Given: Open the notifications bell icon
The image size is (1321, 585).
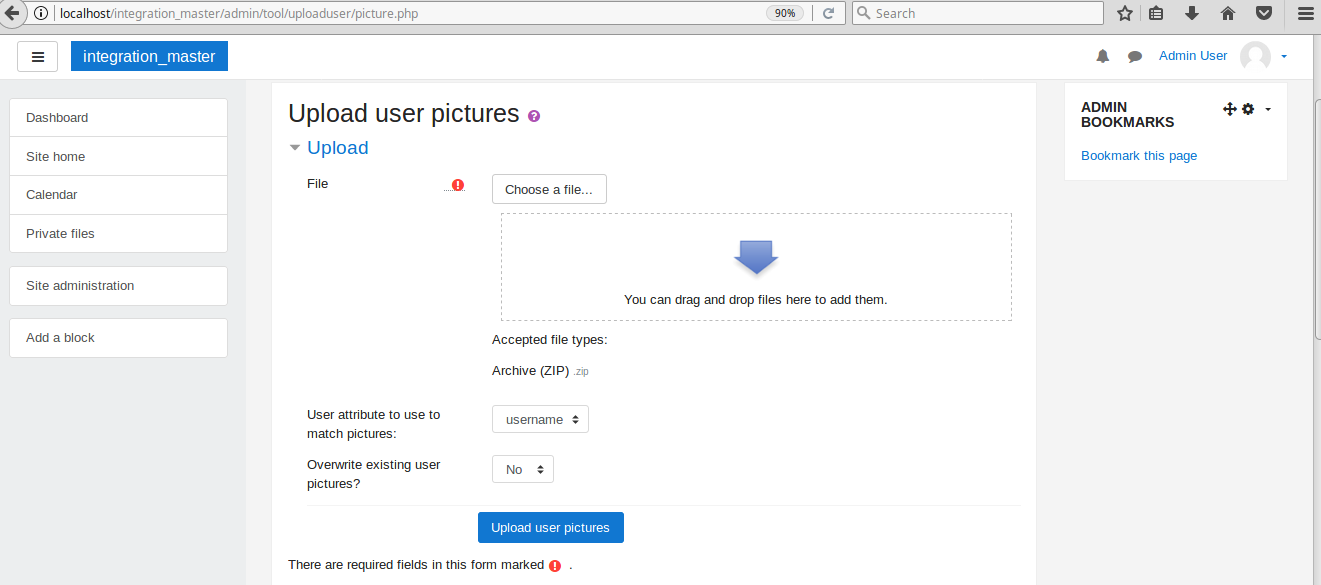Looking at the screenshot, I should (x=1103, y=56).
